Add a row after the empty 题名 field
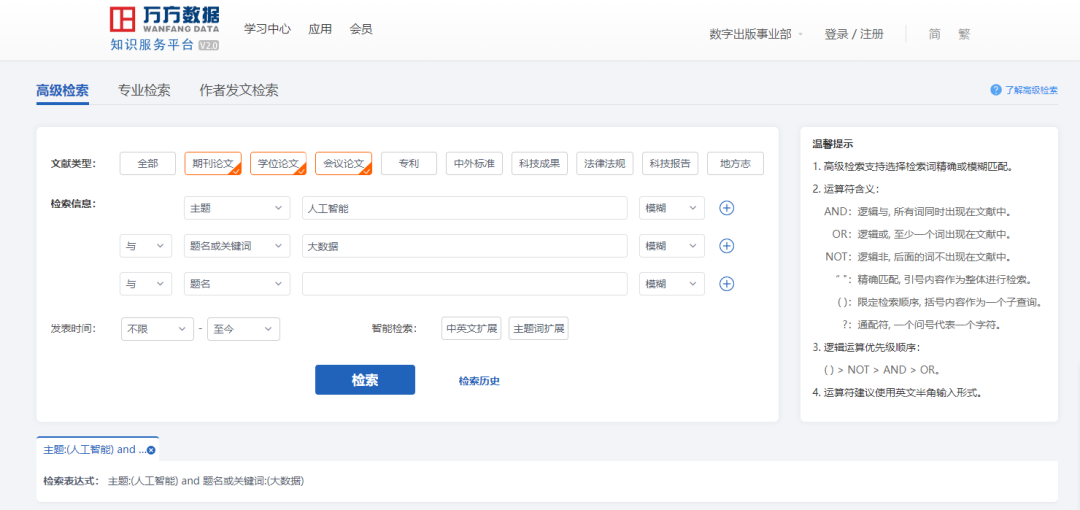 click(726, 284)
